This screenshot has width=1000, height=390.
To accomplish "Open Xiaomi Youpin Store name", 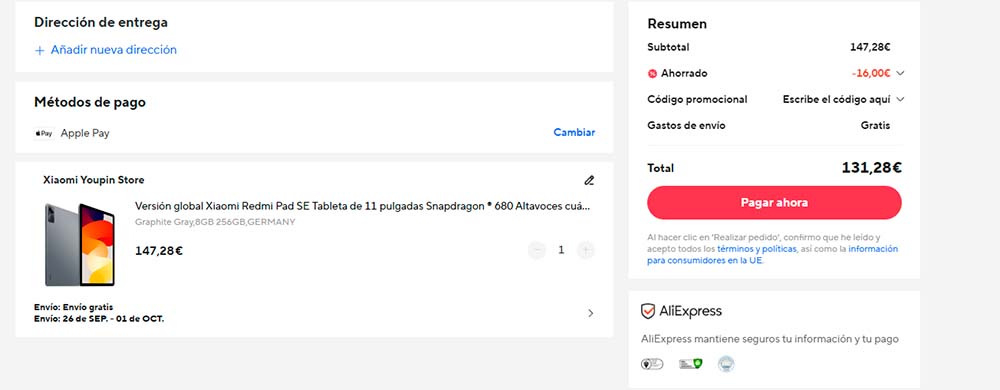I will coord(94,180).
